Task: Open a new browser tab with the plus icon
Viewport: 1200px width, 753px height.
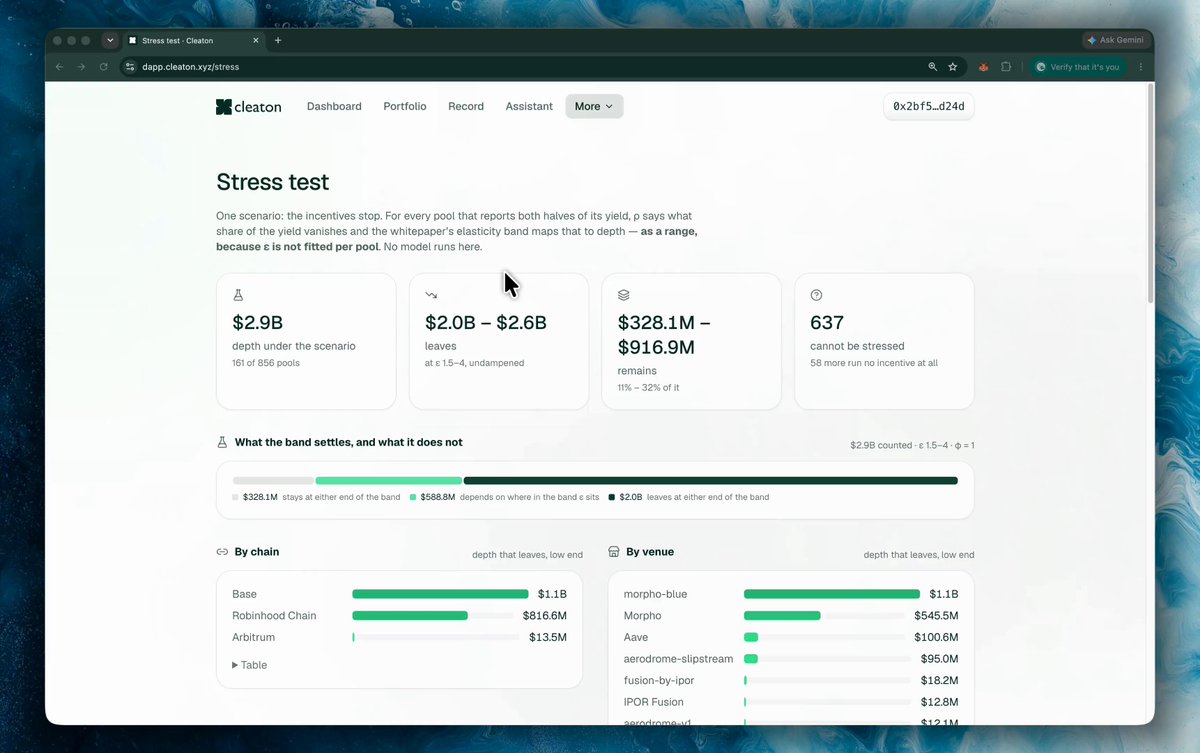Action: click(x=278, y=40)
